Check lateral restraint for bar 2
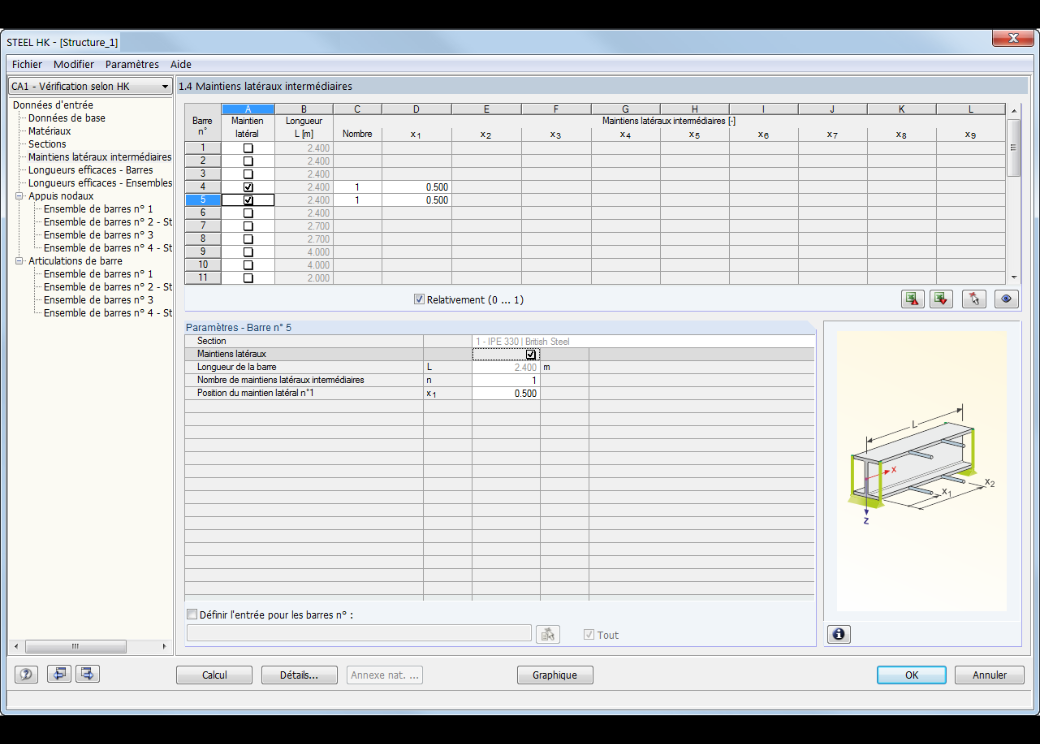The image size is (1040, 744). pyautogui.click(x=248, y=161)
